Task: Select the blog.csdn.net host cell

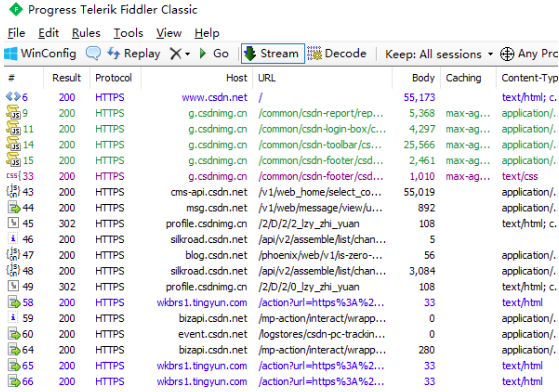Action: (216, 255)
